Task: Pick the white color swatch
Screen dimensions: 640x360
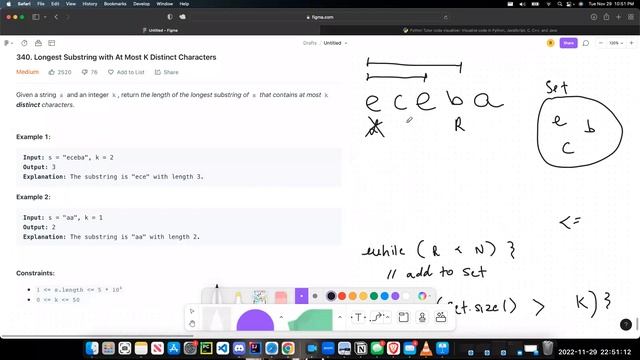Action: [406, 296]
